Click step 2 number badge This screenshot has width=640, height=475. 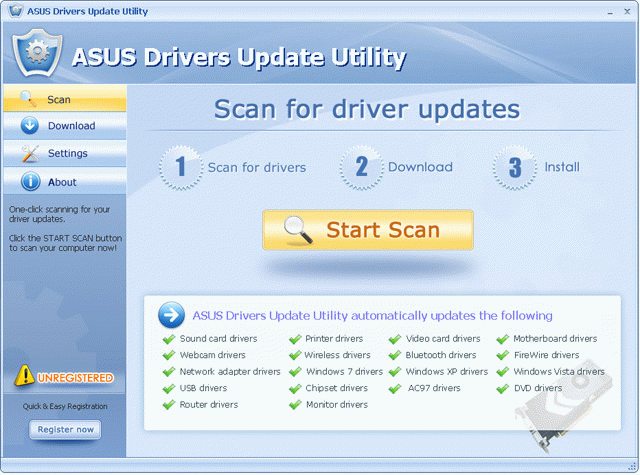[x=361, y=167]
